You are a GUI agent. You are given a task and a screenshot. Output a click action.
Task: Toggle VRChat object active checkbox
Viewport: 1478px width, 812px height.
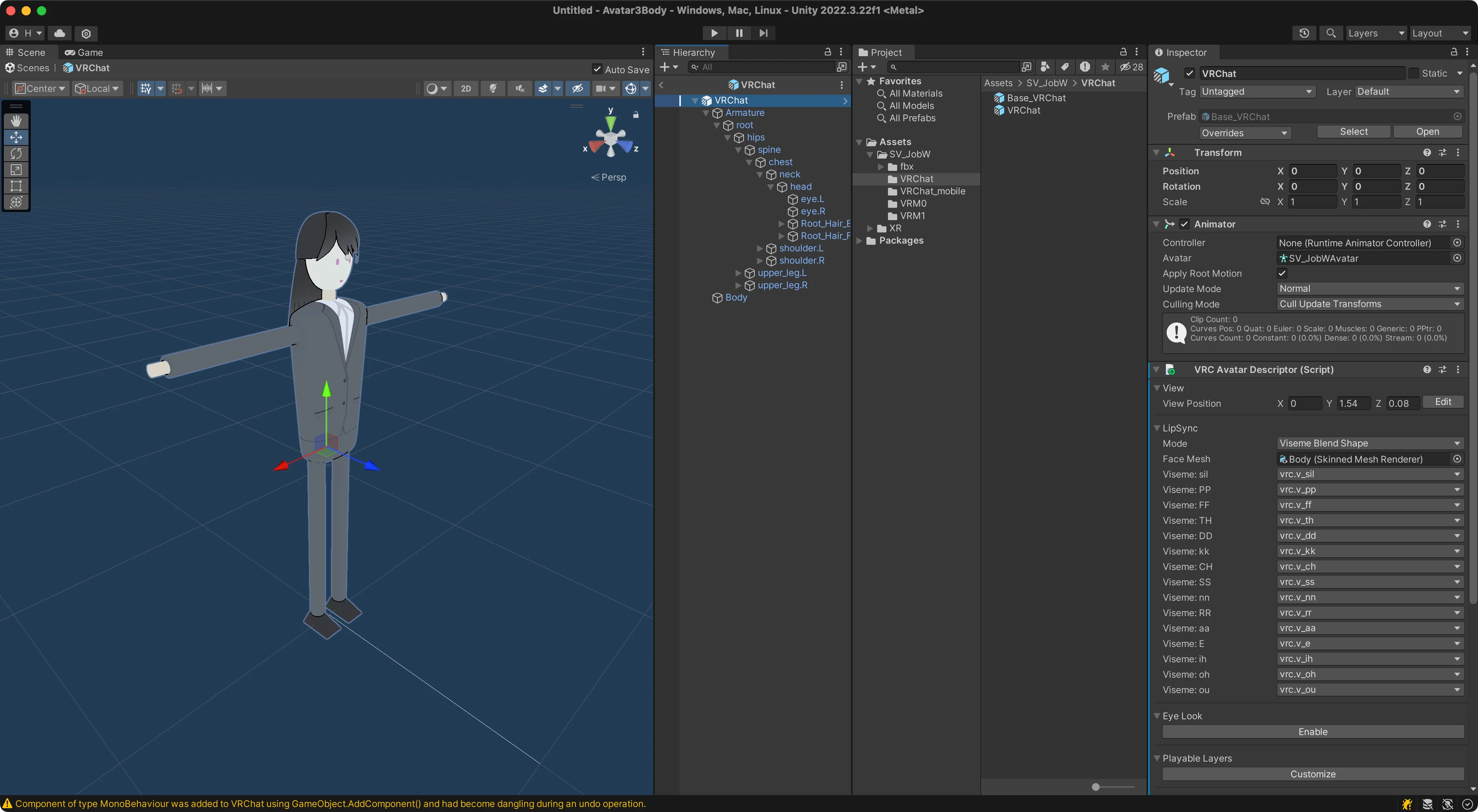pyautogui.click(x=1189, y=74)
